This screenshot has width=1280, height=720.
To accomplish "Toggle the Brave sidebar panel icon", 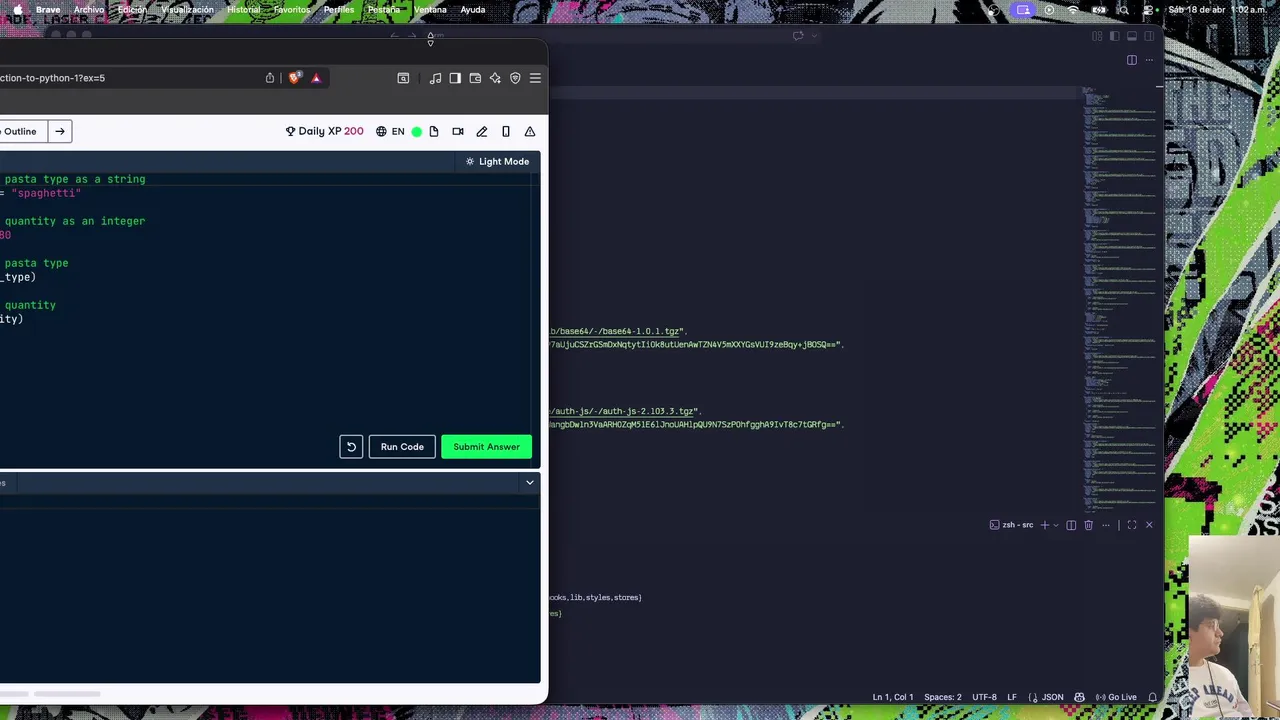I will pyautogui.click(x=455, y=78).
